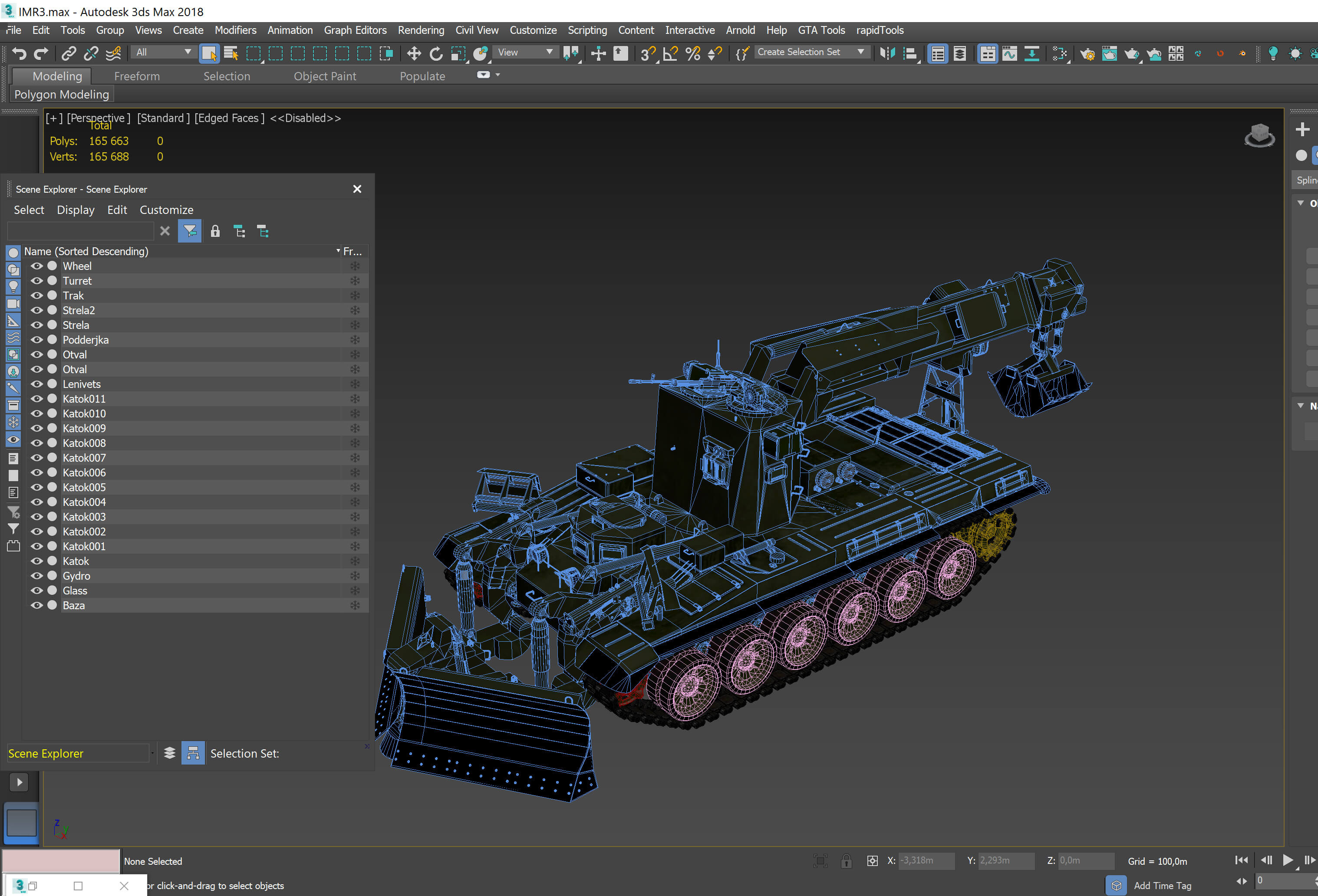Choose the Select and Move tool
This screenshot has width=1318, height=896.
click(x=413, y=54)
